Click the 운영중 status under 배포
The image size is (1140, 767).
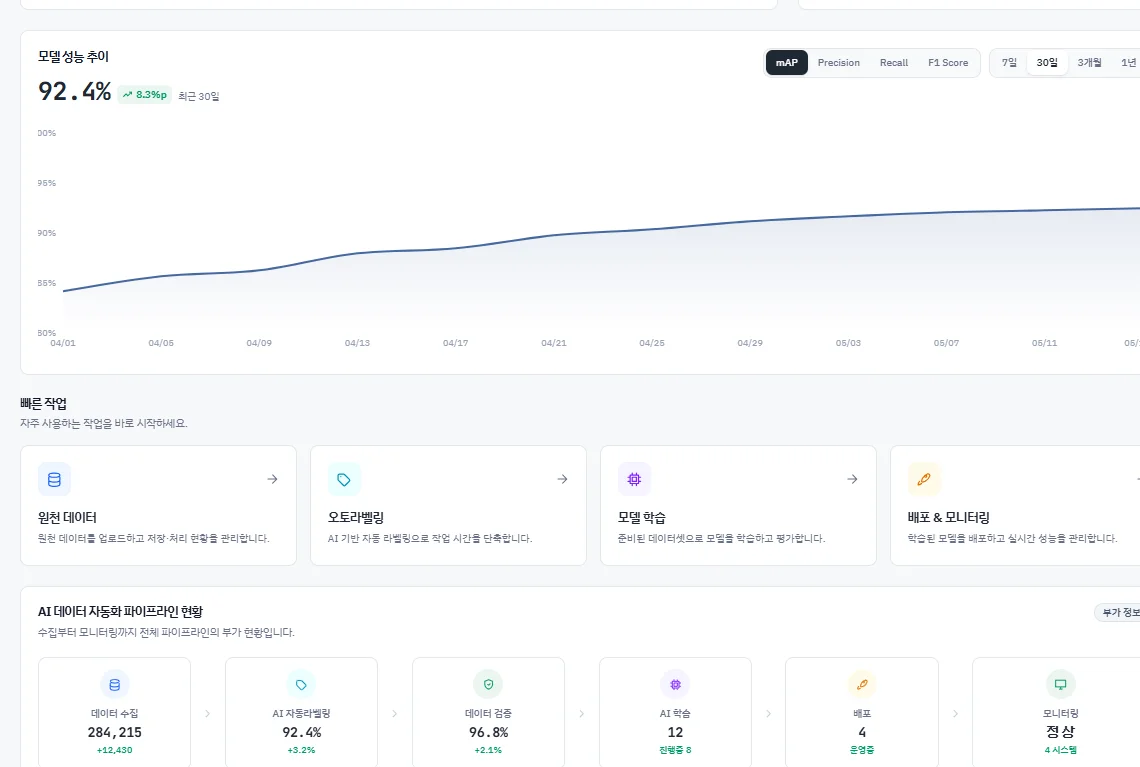click(862, 750)
